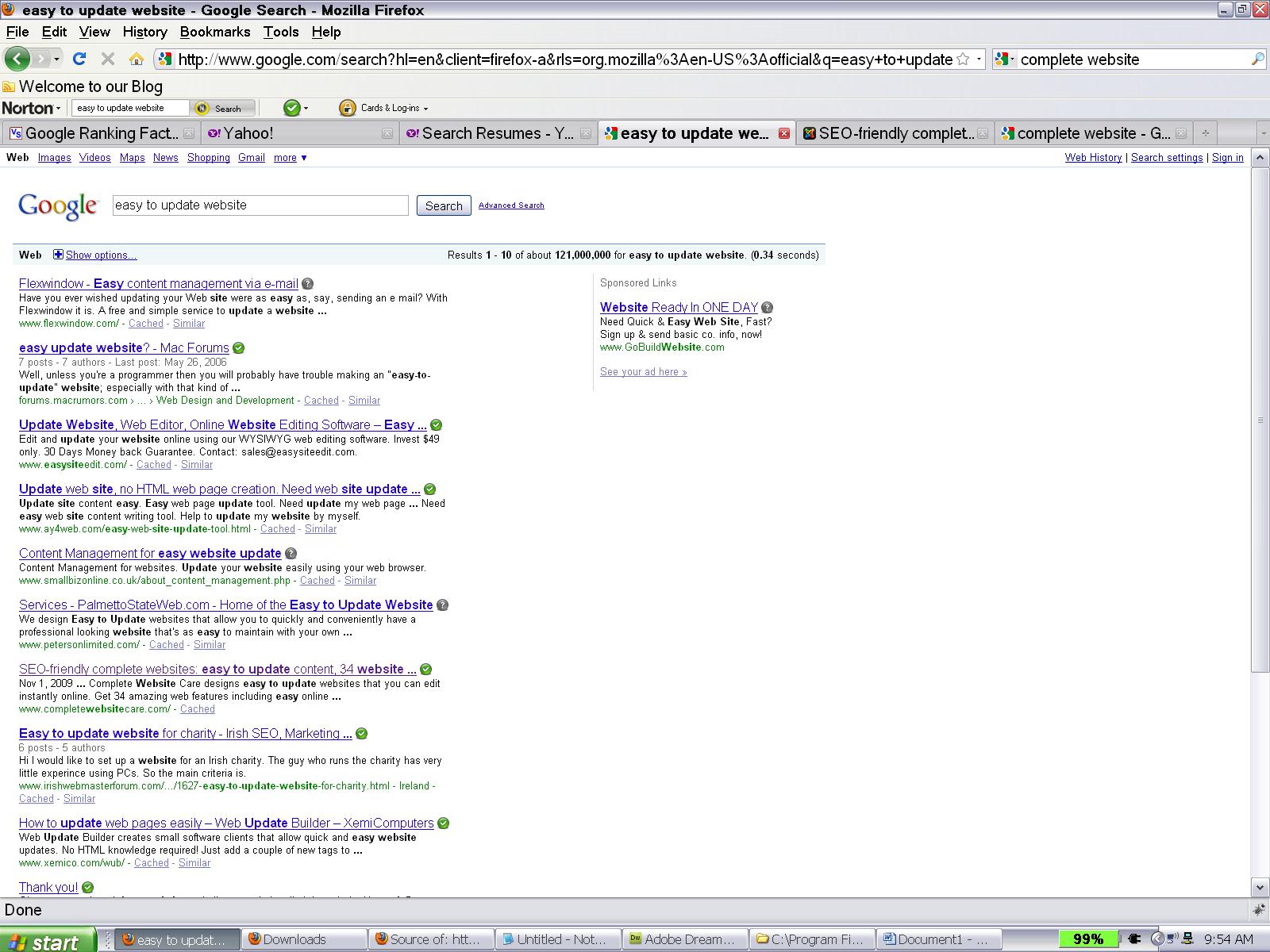The image size is (1270, 952).
Task: Click Norton safe icon beside XemiComputers result
Action: point(444,823)
